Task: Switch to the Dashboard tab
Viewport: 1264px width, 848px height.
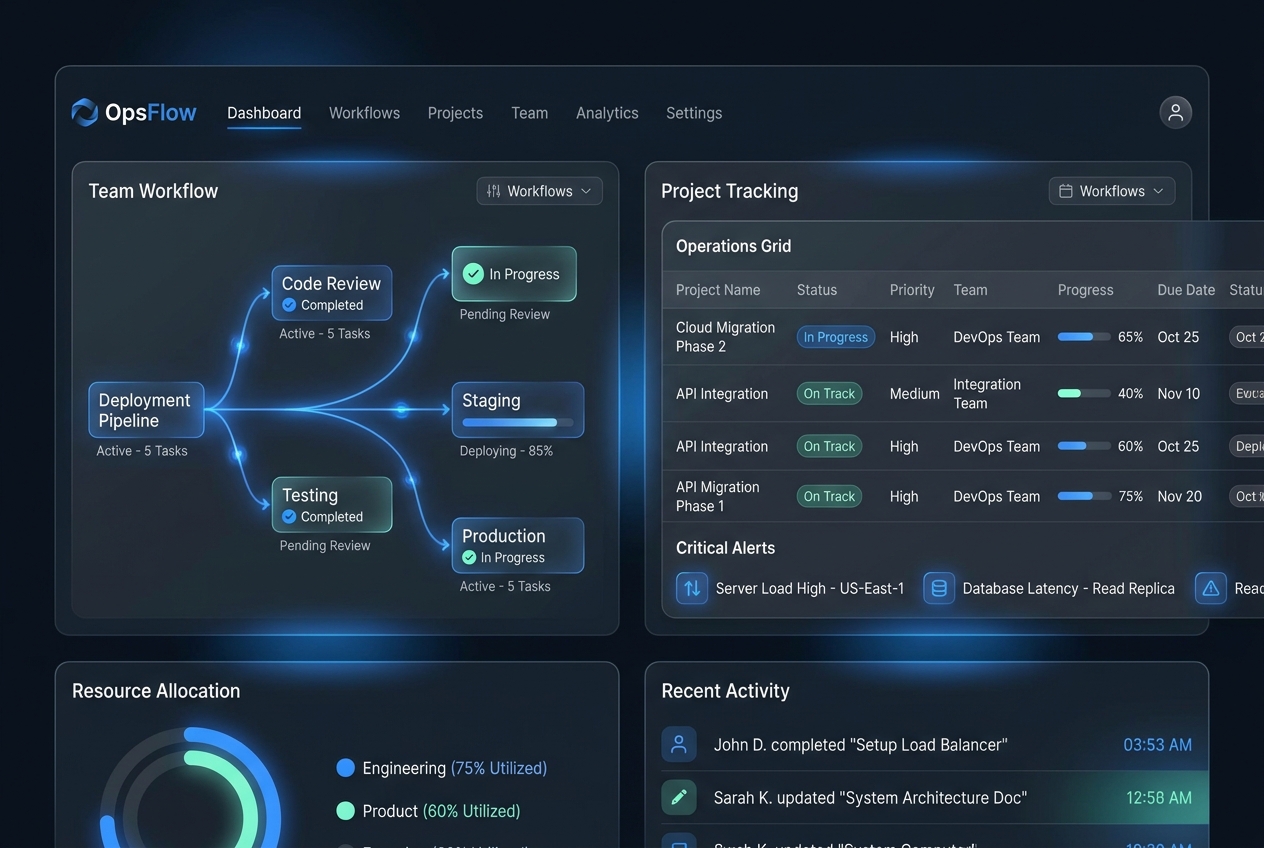Action: click(264, 113)
